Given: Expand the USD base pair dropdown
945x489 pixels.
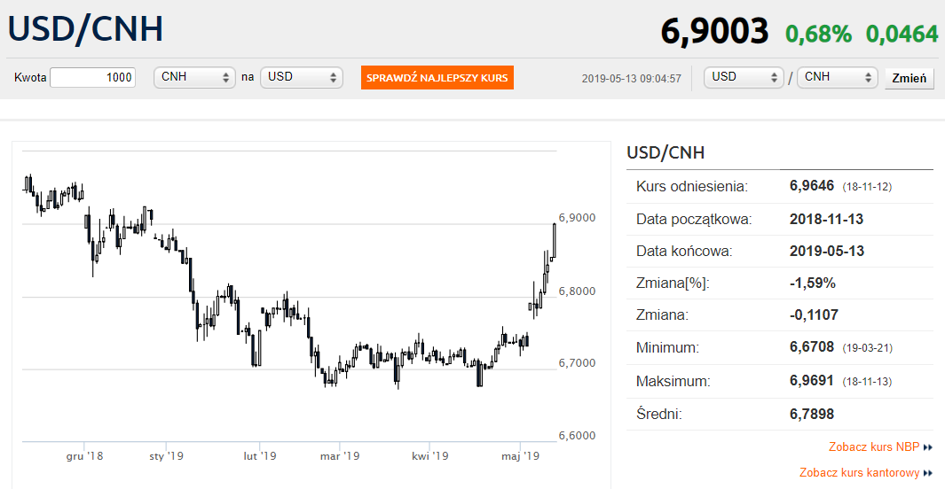Looking at the screenshot, I should click(744, 77).
